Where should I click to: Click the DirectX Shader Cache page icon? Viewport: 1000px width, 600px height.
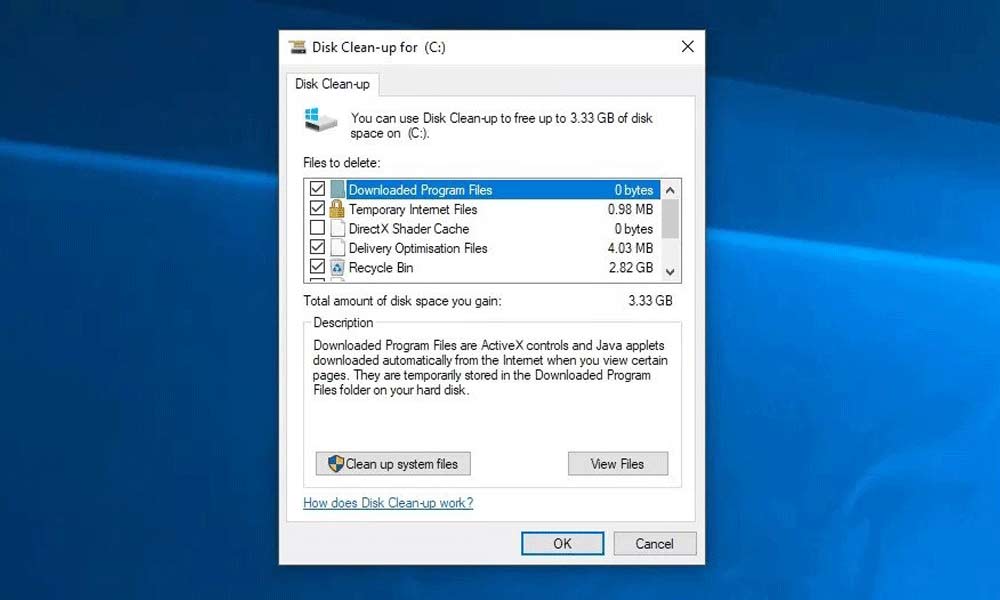coord(338,229)
